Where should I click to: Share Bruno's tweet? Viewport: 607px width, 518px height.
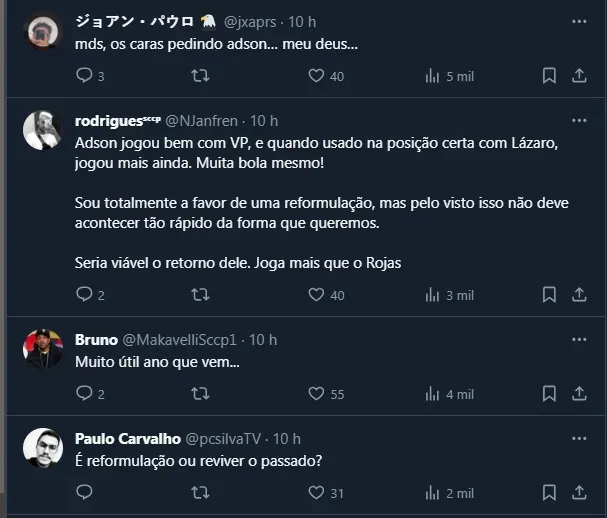point(579,394)
